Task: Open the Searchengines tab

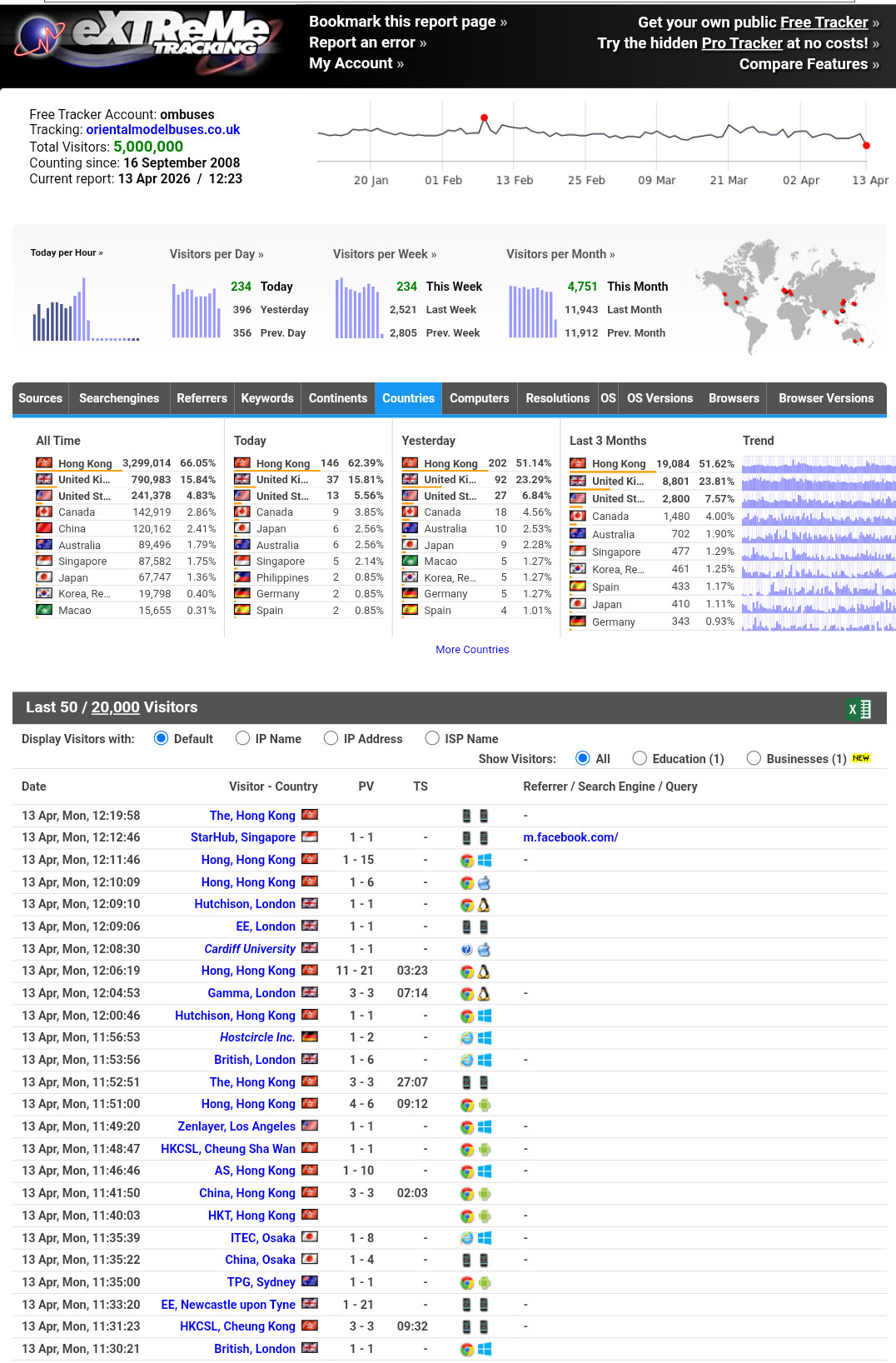Action: 119,398
